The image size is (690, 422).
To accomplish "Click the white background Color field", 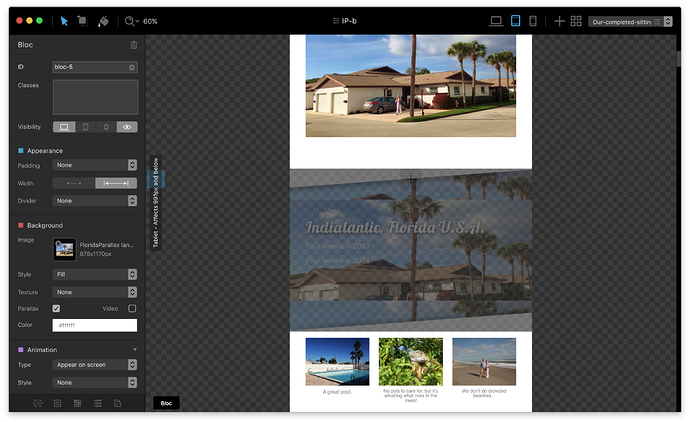I will click(x=95, y=325).
